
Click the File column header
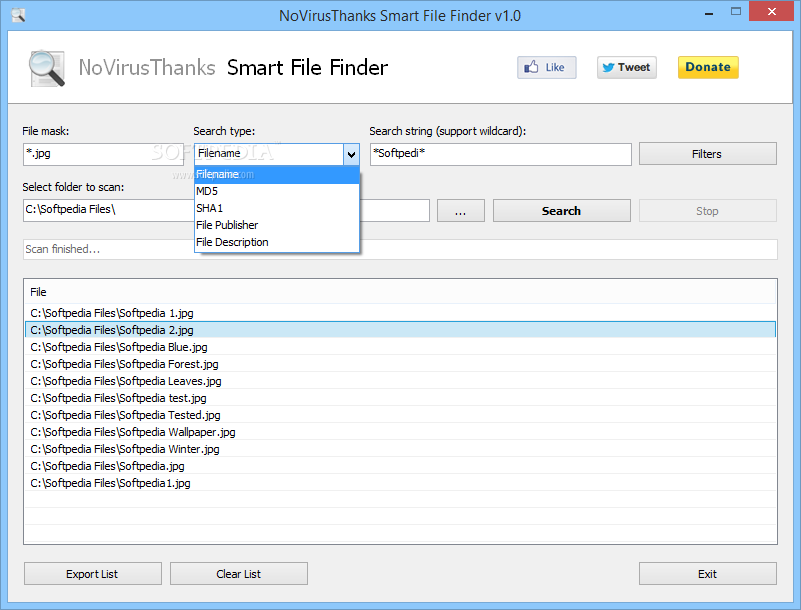400,292
